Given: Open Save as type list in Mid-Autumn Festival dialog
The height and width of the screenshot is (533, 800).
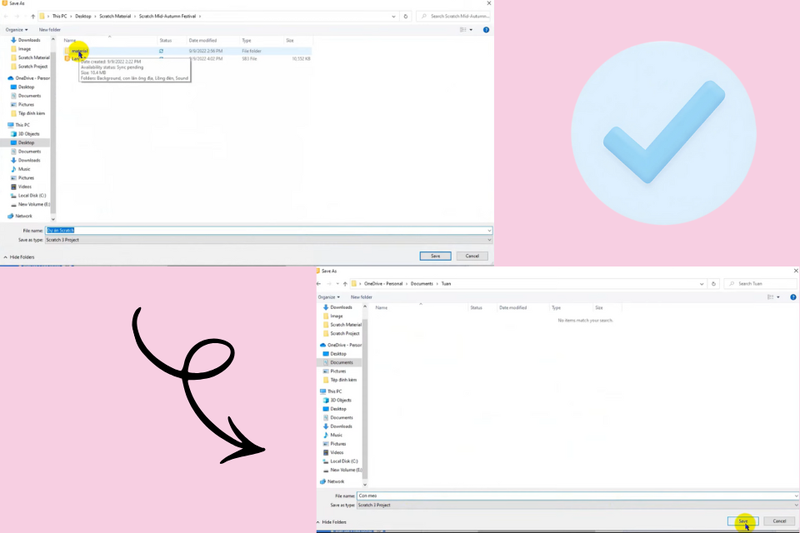Looking at the screenshot, I should click(x=268, y=240).
